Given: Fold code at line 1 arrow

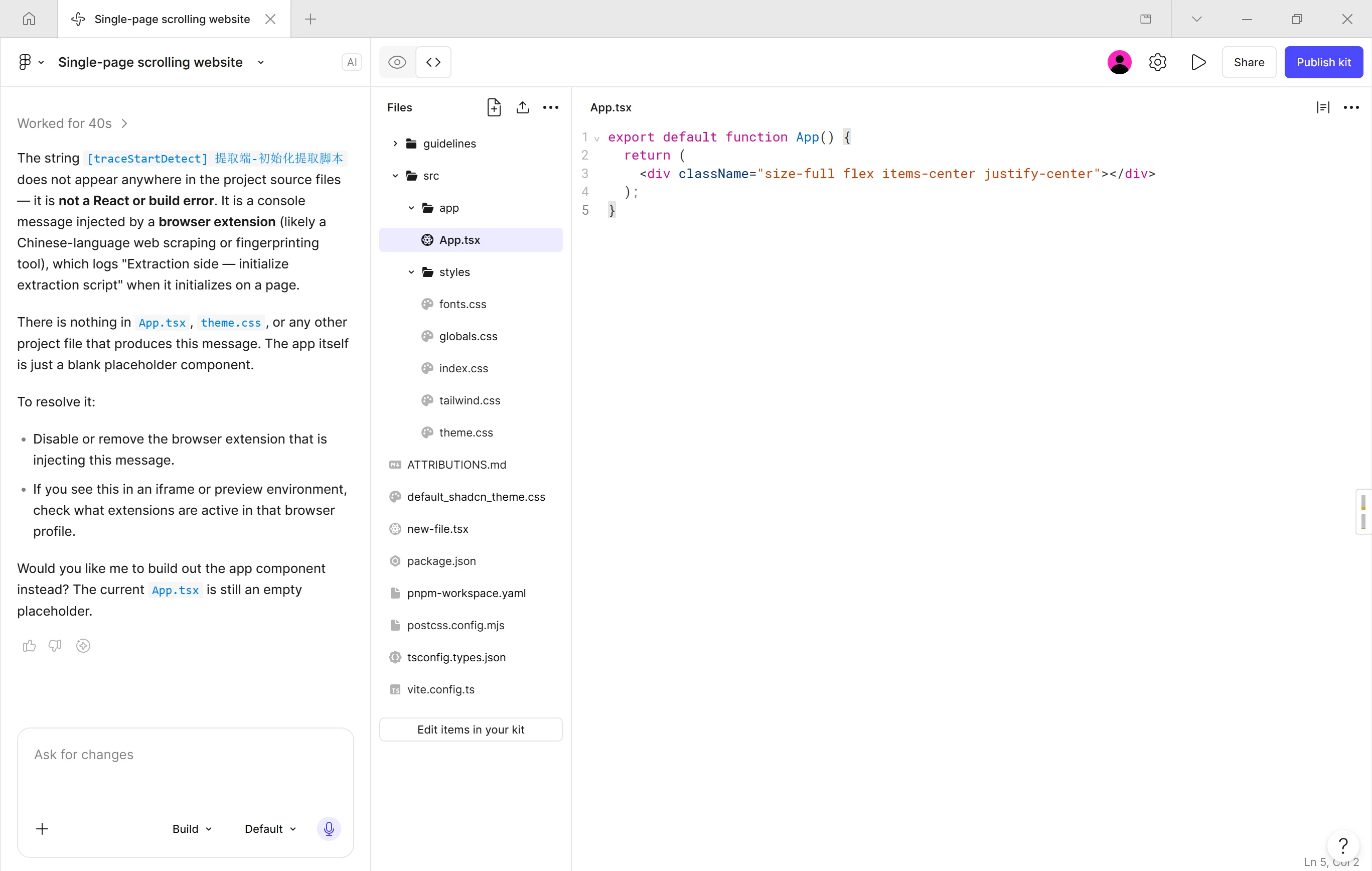Looking at the screenshot, I should pos(596,138).
